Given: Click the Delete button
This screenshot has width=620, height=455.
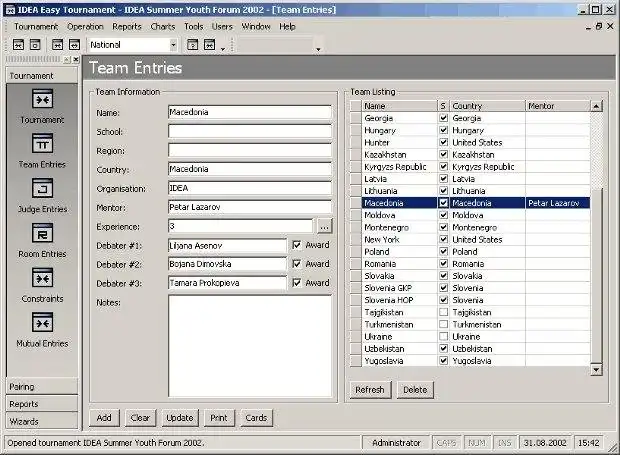Looking at the screenshot, I should click(x=415, y=390).
